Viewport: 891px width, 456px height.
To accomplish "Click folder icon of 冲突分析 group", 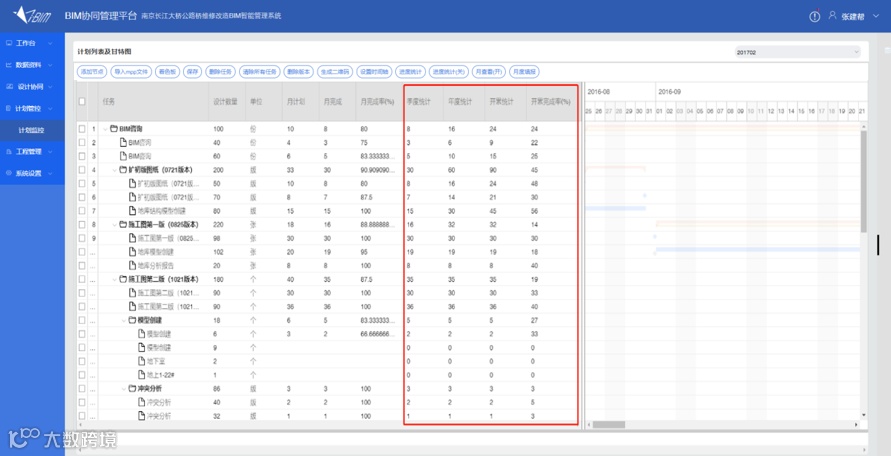I will coord(132,389).
